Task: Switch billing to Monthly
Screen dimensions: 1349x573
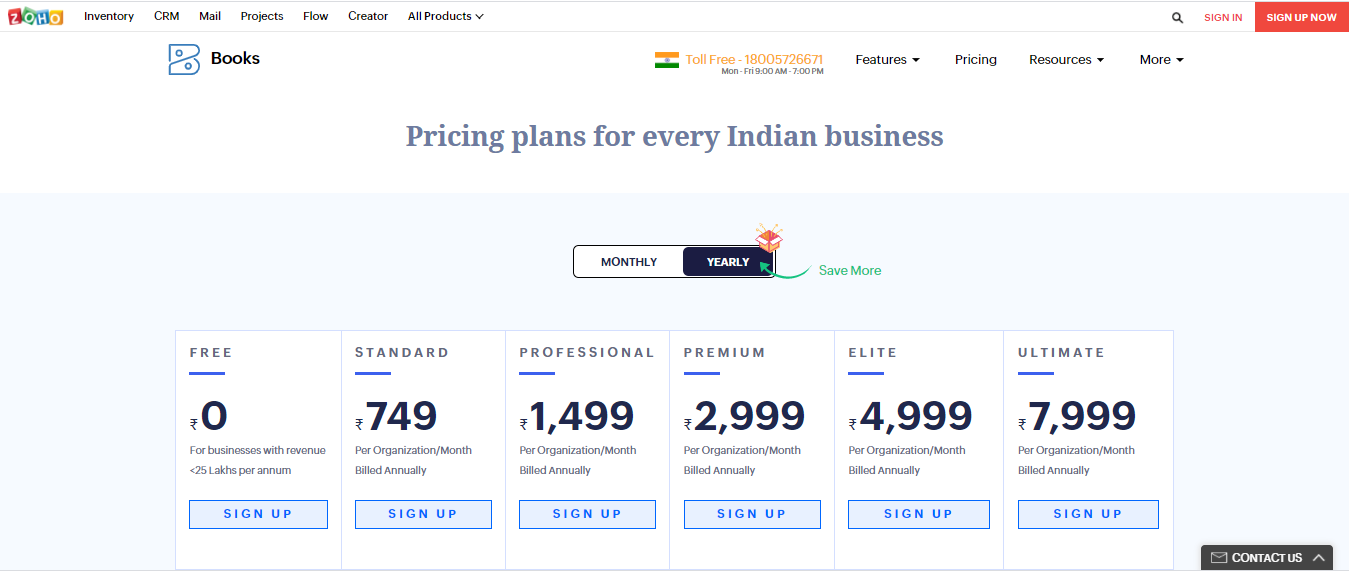Action: coord(629,262)
